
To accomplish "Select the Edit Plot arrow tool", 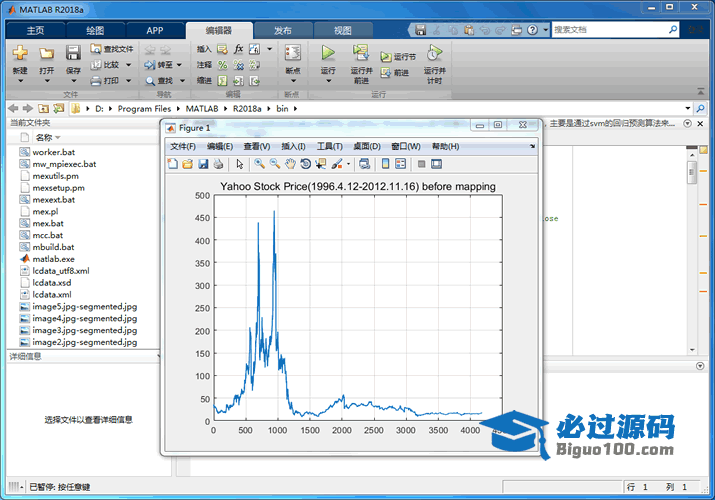I will click(240, 164).
